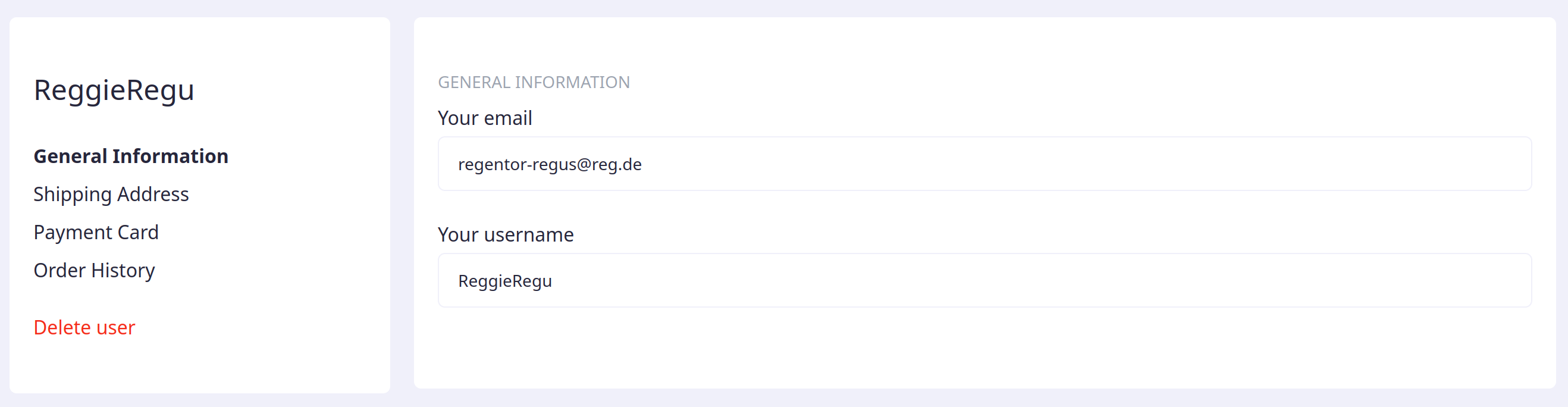Screen dimensions: 1568x407
Task: Focus the Your email input field
Action: click(984, 164)
